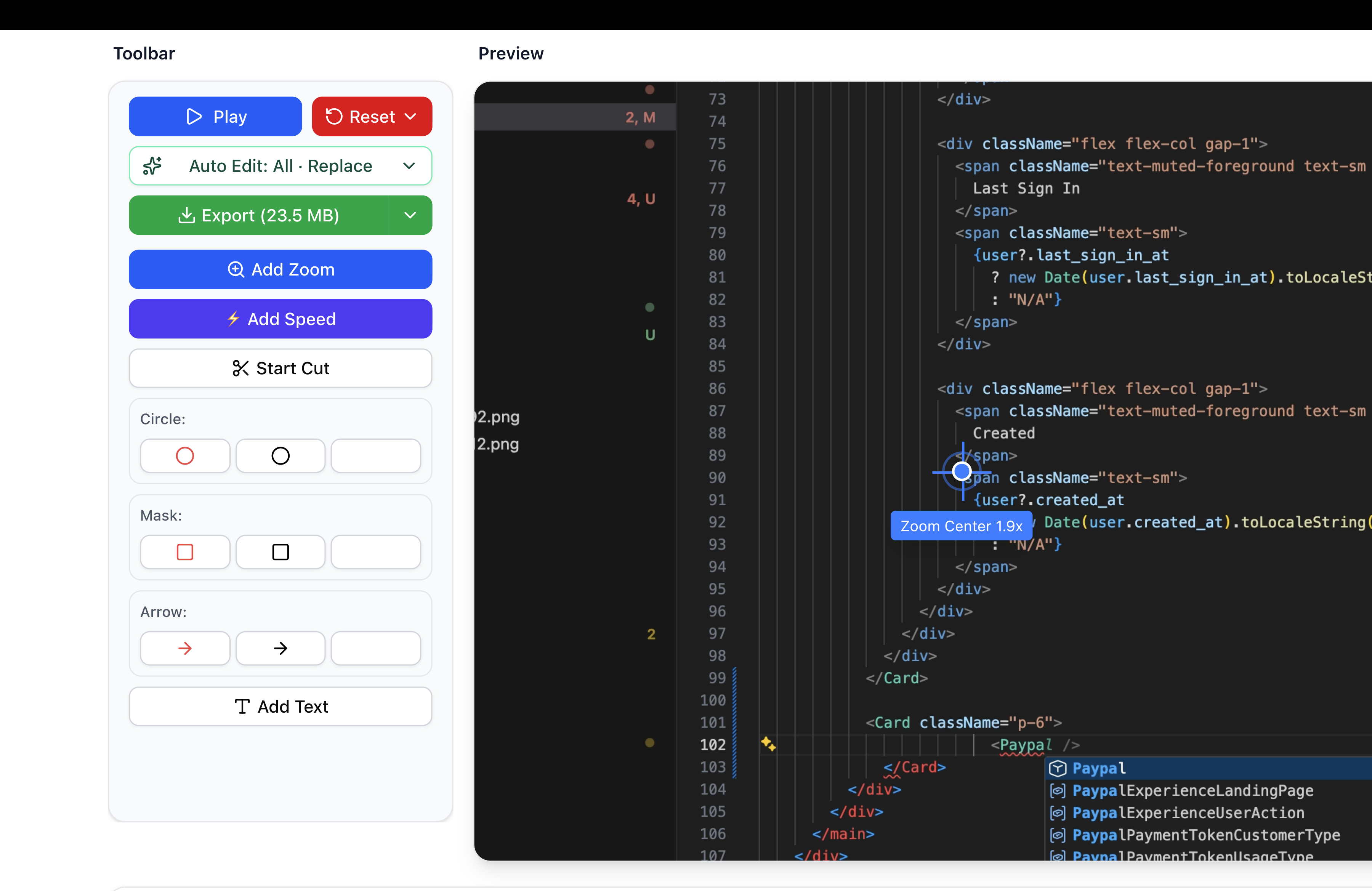Screen dimensions: 1372x891
Task: Select the black circle annotation
Action: tap(280, 456)
